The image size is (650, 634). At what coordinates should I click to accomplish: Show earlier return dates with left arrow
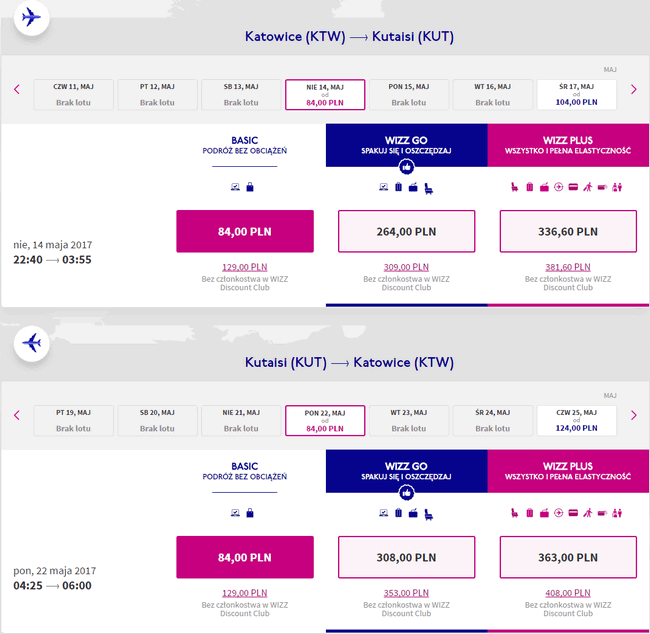17,415
